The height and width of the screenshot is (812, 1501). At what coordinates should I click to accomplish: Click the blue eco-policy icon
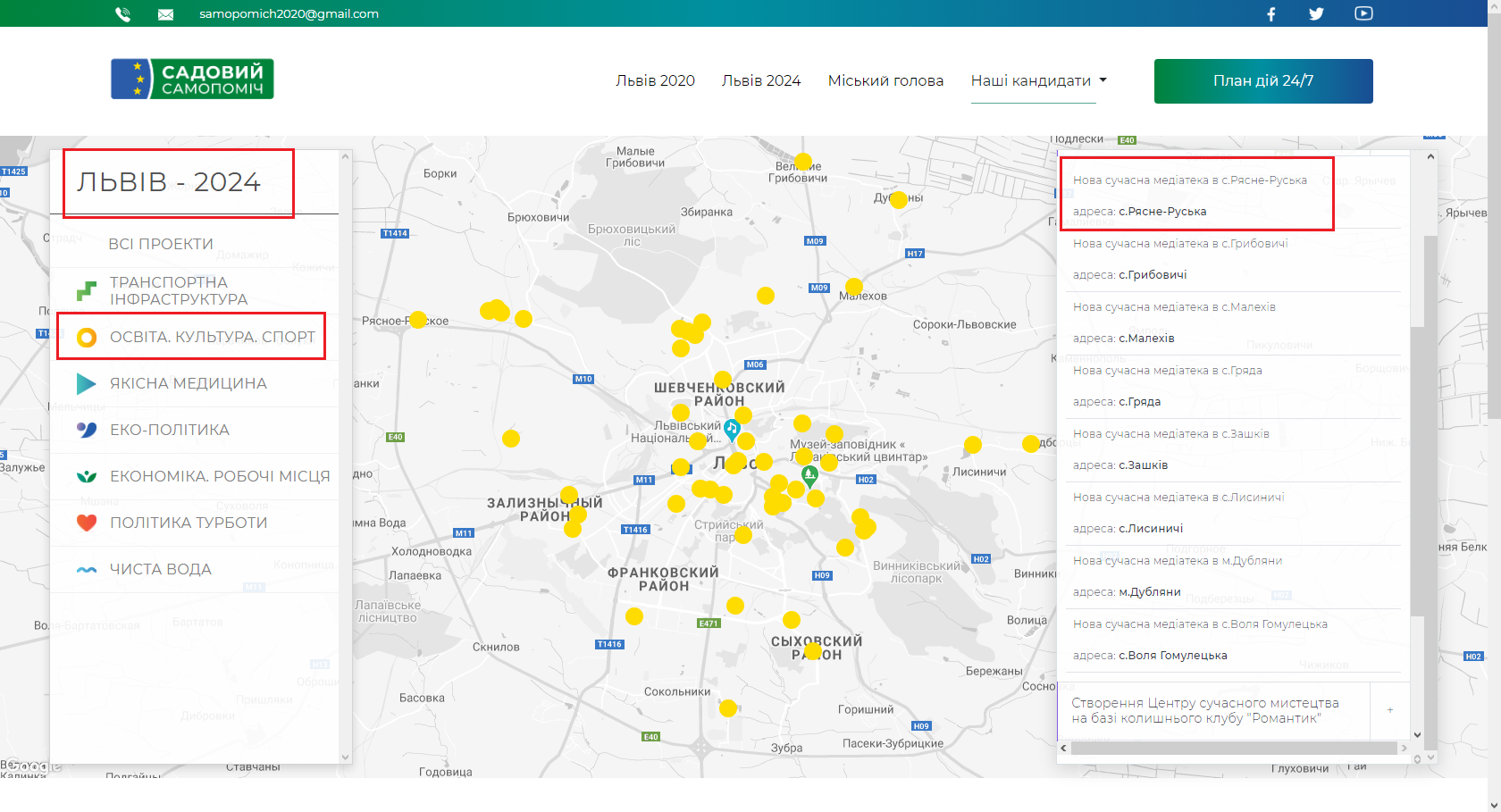[87, 430]
